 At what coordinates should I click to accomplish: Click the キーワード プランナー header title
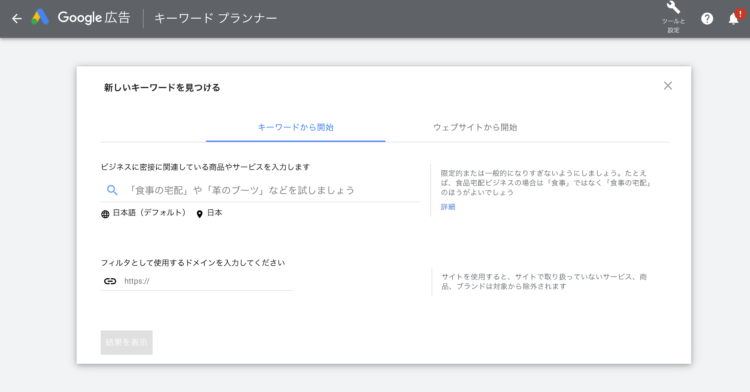[215, 18]
